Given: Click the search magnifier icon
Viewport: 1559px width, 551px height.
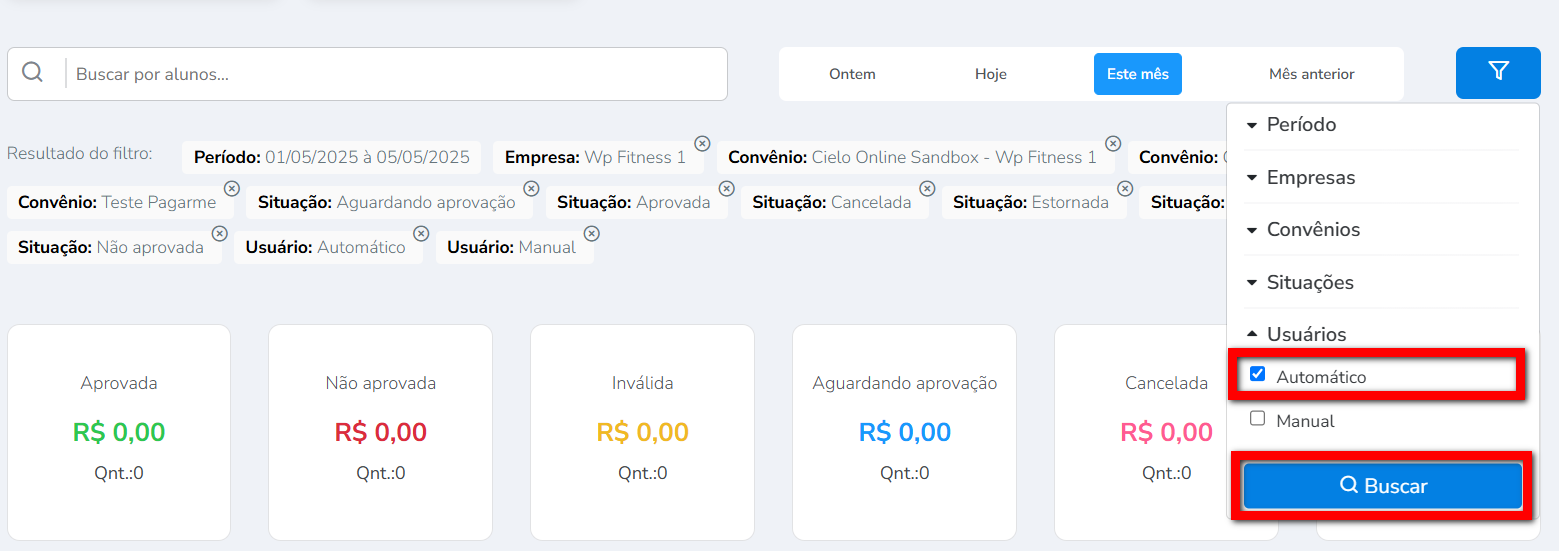Looking at the screenshot, I should [x=33, y=73].
